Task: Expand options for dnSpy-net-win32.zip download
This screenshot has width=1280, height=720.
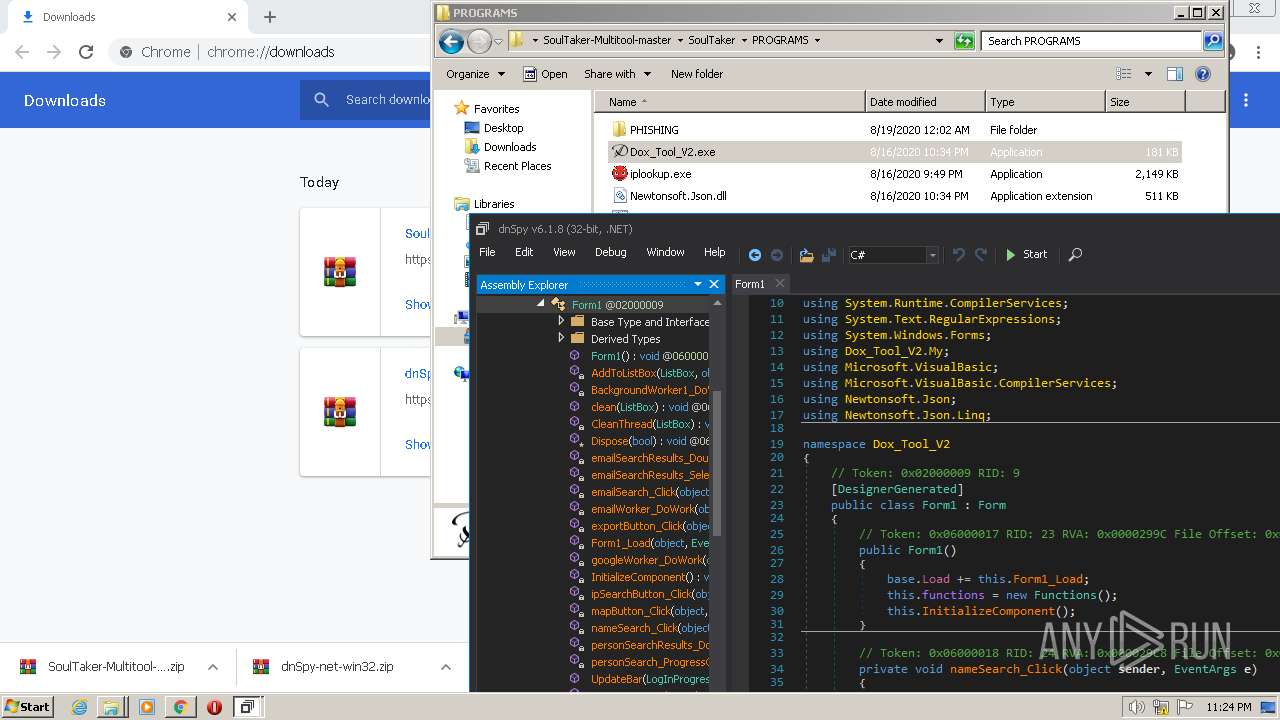Action: (x=446, y=667)
